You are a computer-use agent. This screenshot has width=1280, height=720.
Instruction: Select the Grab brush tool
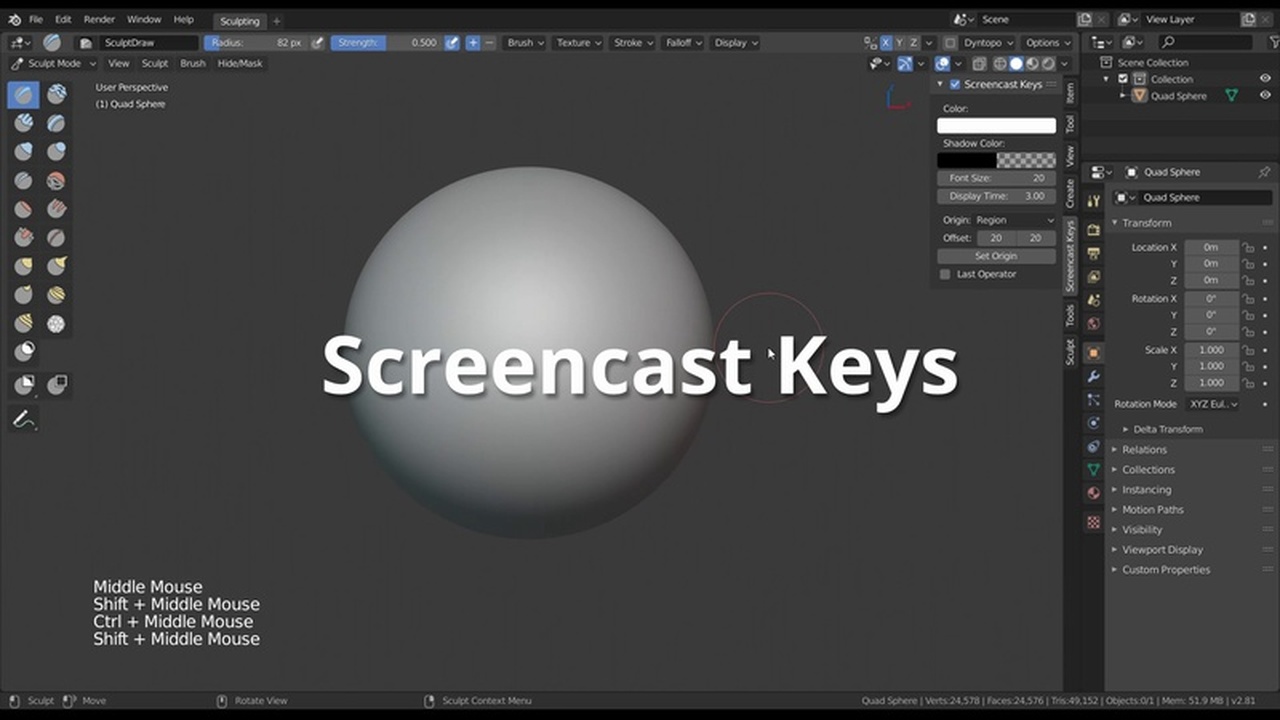24,266
